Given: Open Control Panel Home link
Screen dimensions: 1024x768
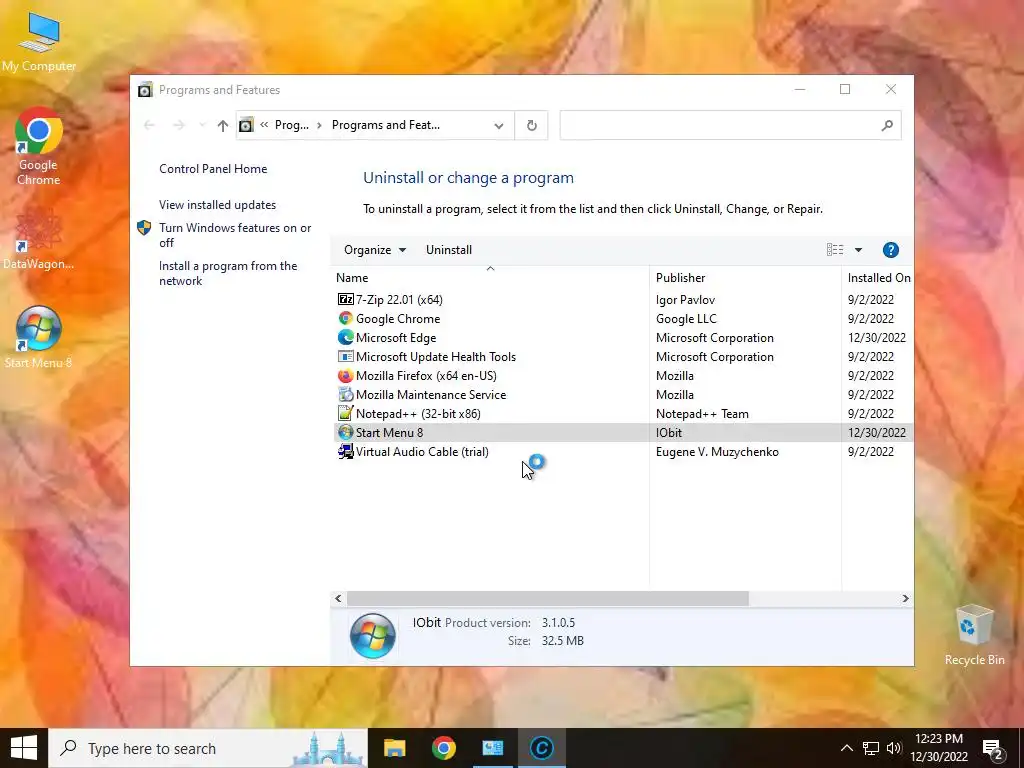Looking at the screenshot, I should coord(213,168).
